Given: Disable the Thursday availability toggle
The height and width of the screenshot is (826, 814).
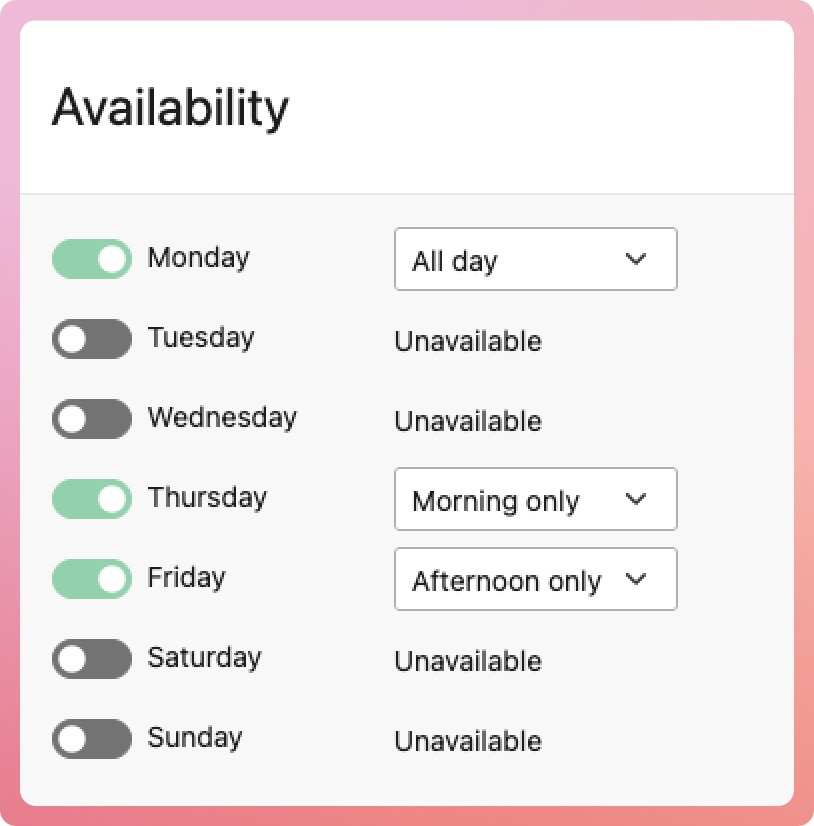Looking at the screenshot, I should pos(92,499).
